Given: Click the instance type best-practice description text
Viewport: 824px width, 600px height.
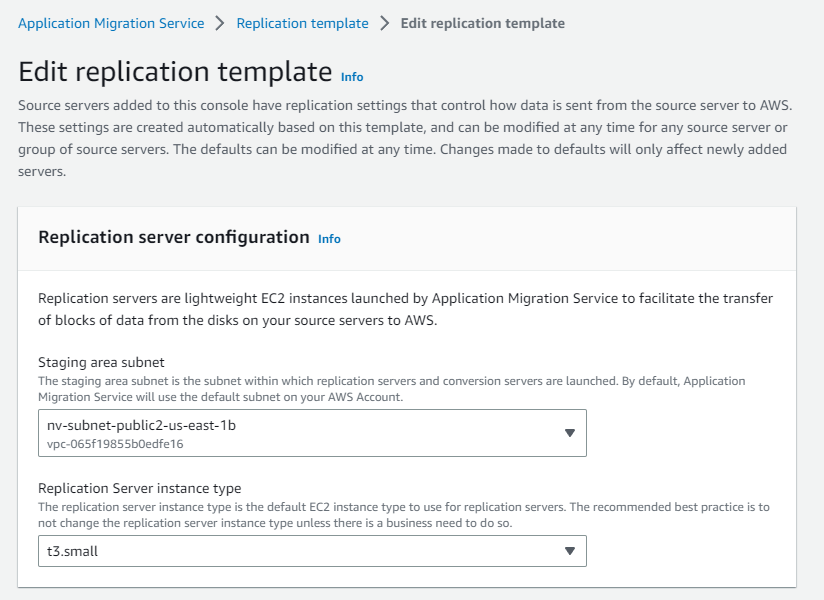Looking at the screenshot, I should click(403, 514).
